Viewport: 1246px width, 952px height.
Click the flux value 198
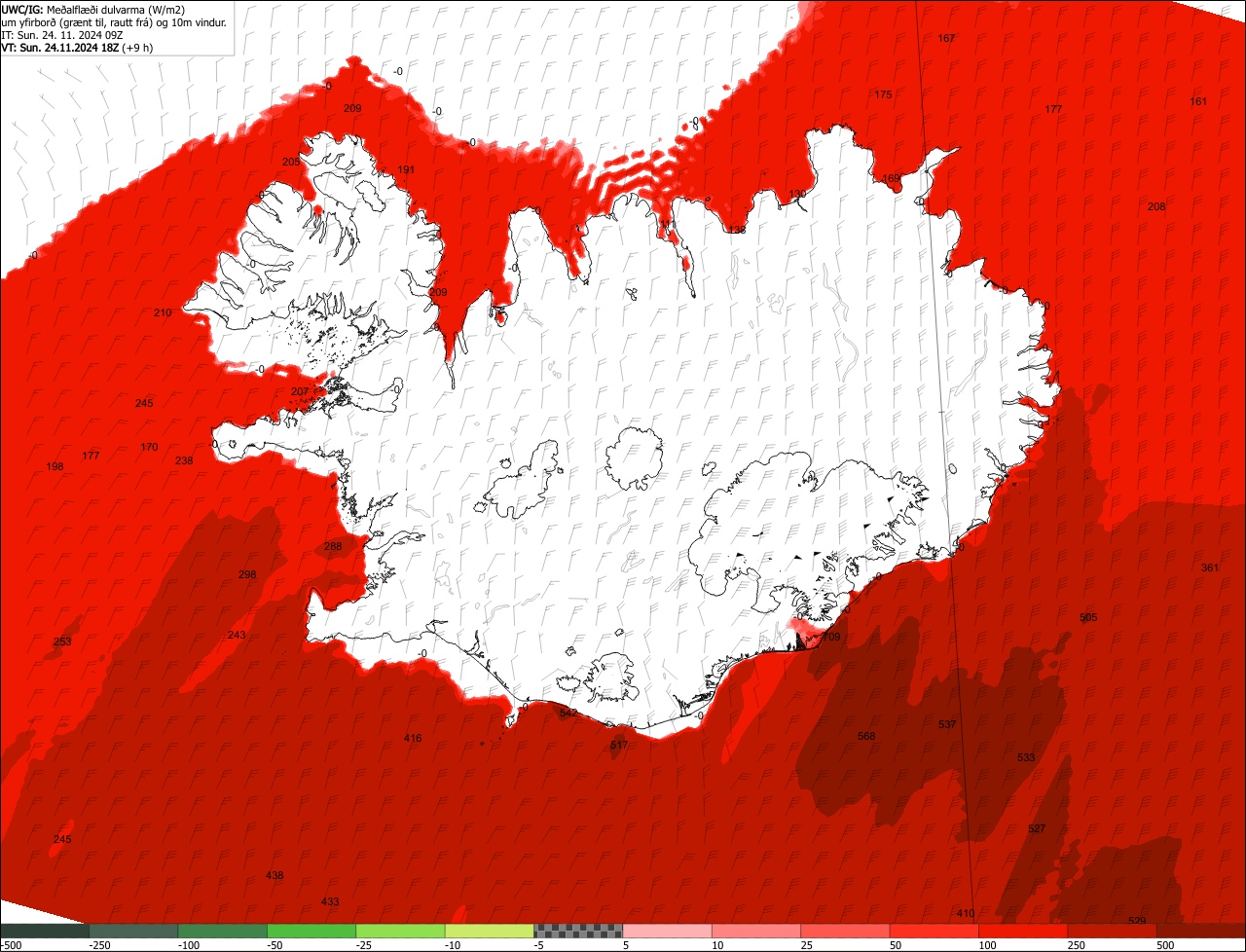(x=55, y=466)
